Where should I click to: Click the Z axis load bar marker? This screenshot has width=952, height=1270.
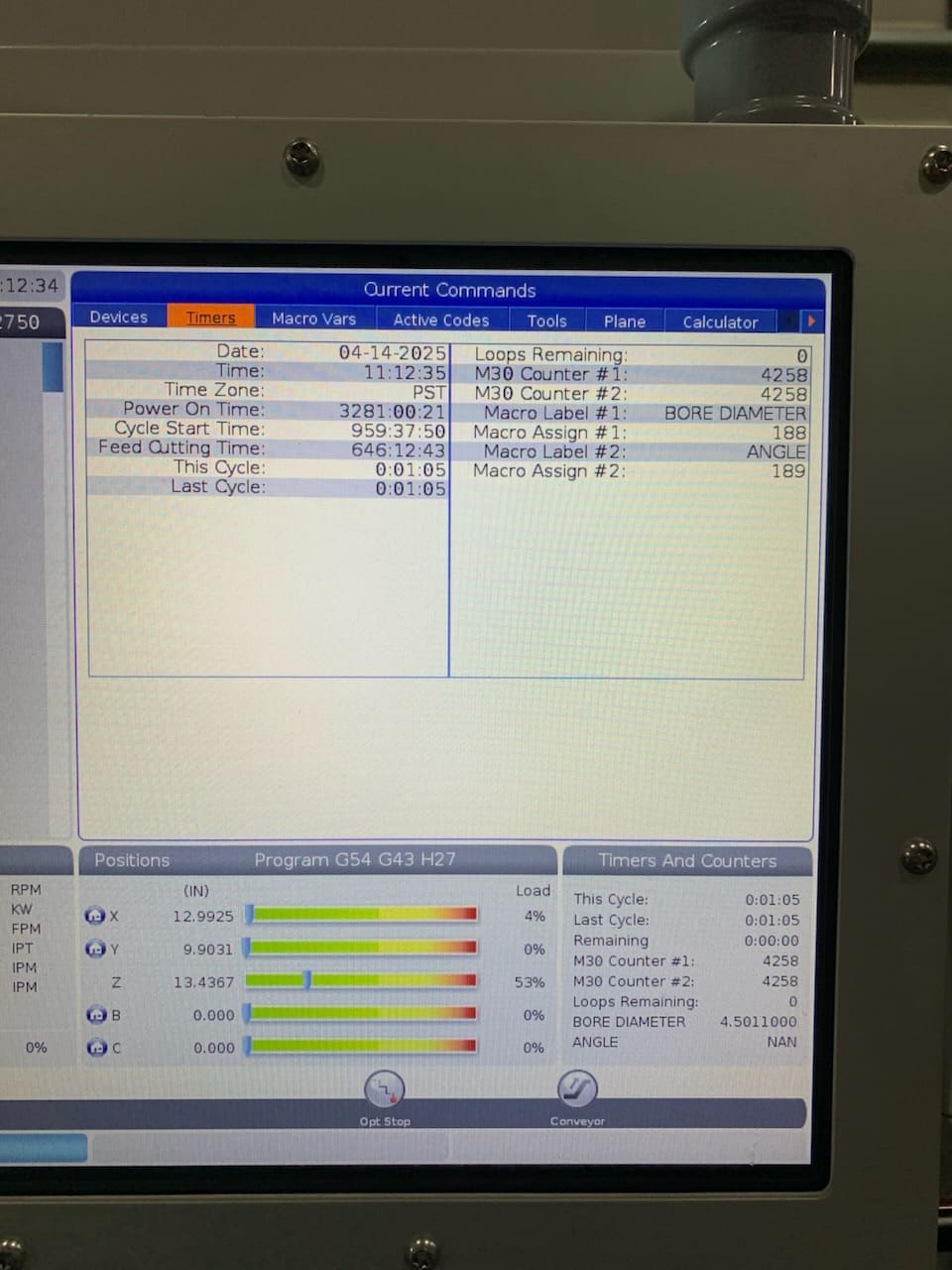tap(307, 981)
